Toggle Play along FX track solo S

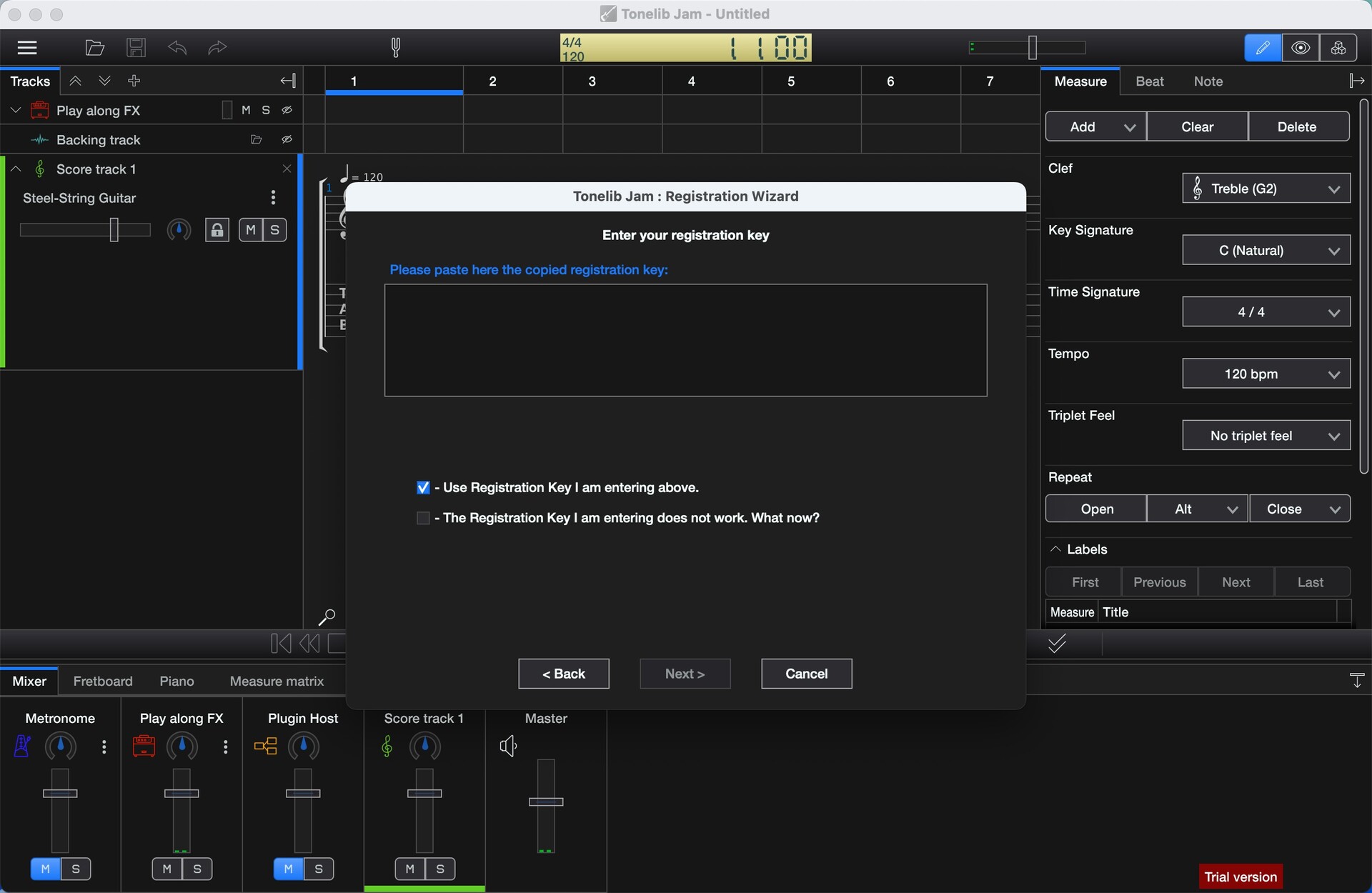point(266,110)
